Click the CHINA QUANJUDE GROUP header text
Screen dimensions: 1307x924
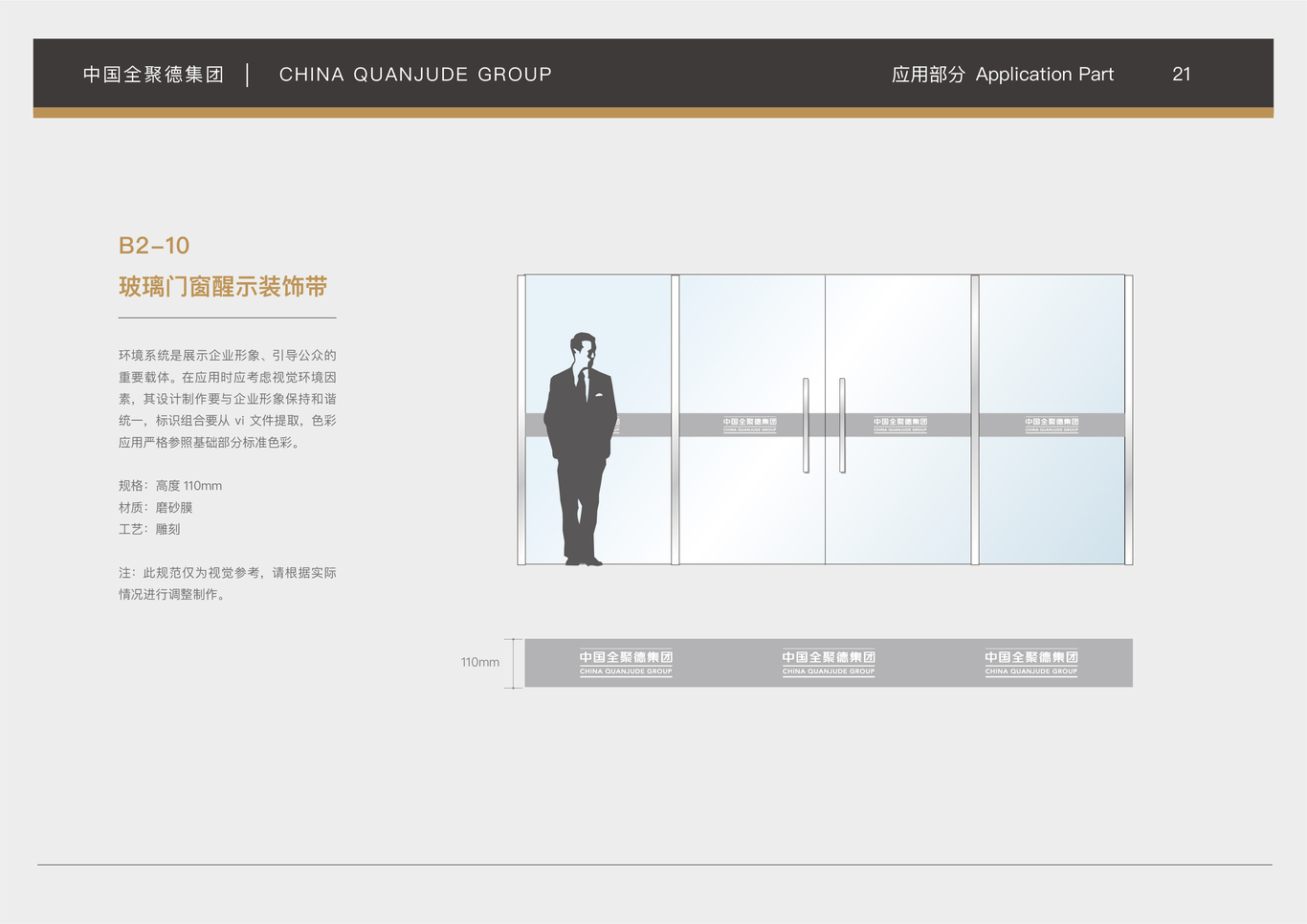[415, 75]
